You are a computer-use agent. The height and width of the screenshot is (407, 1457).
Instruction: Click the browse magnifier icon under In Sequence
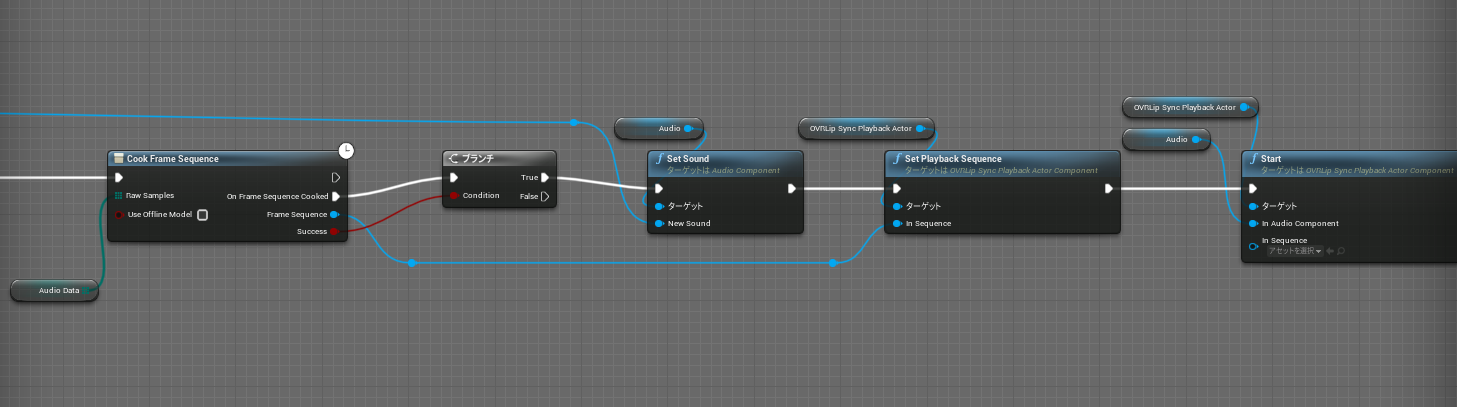click(1341, 251)
